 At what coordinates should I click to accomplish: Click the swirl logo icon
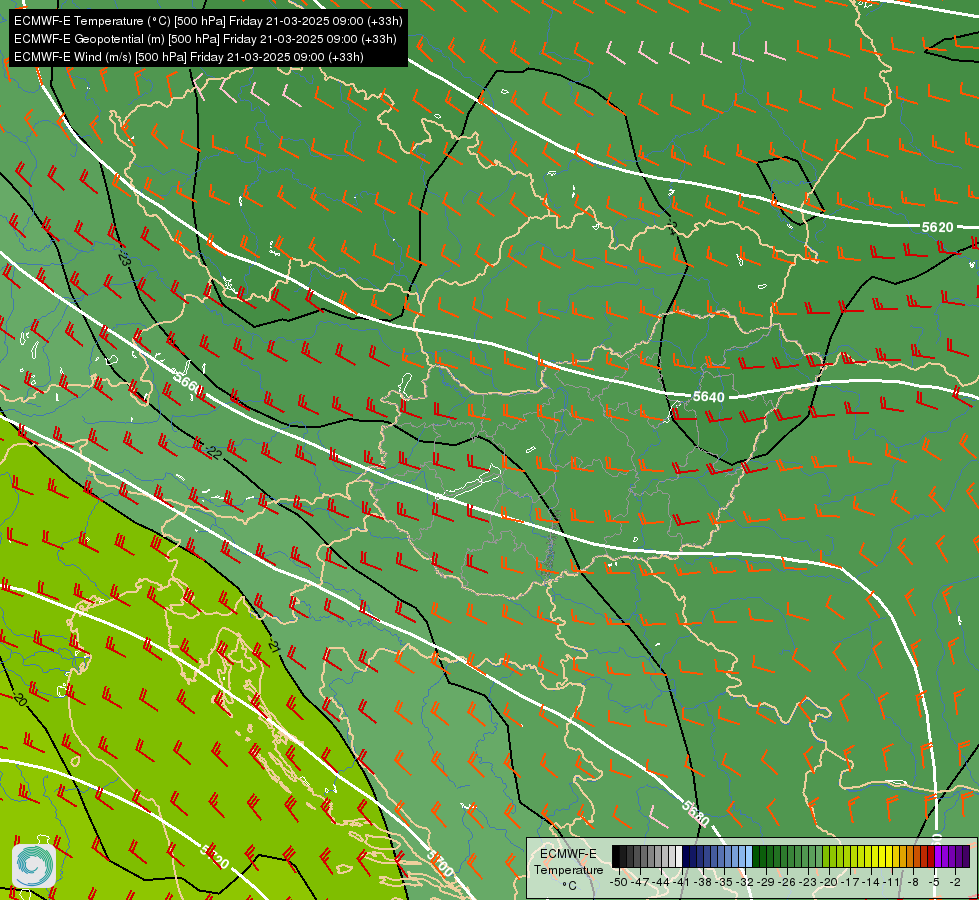pos(34,866)
